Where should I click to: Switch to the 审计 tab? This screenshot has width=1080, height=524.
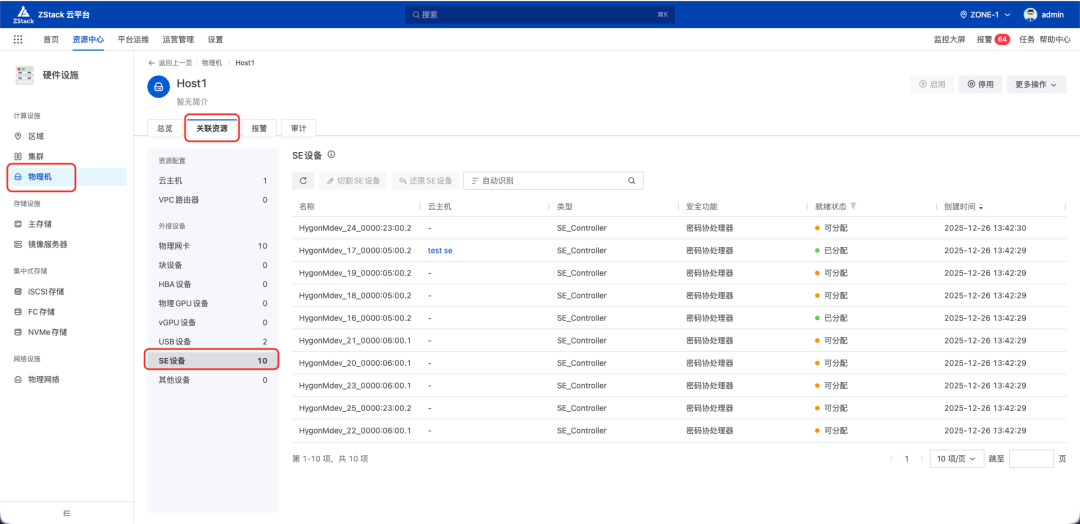point(298,128)
